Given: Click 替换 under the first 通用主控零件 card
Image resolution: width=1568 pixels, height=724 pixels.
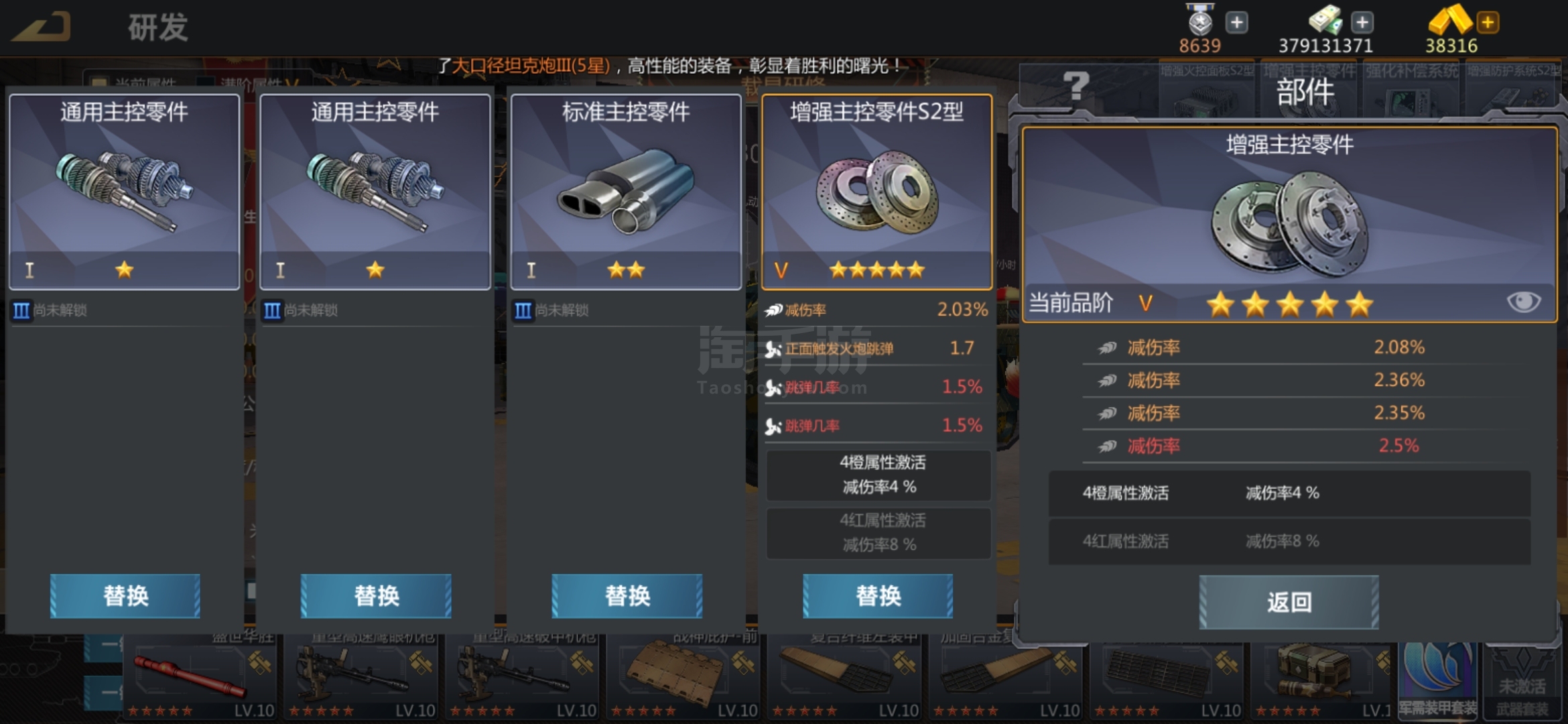Looking at the screenshot, I should 125,596.
